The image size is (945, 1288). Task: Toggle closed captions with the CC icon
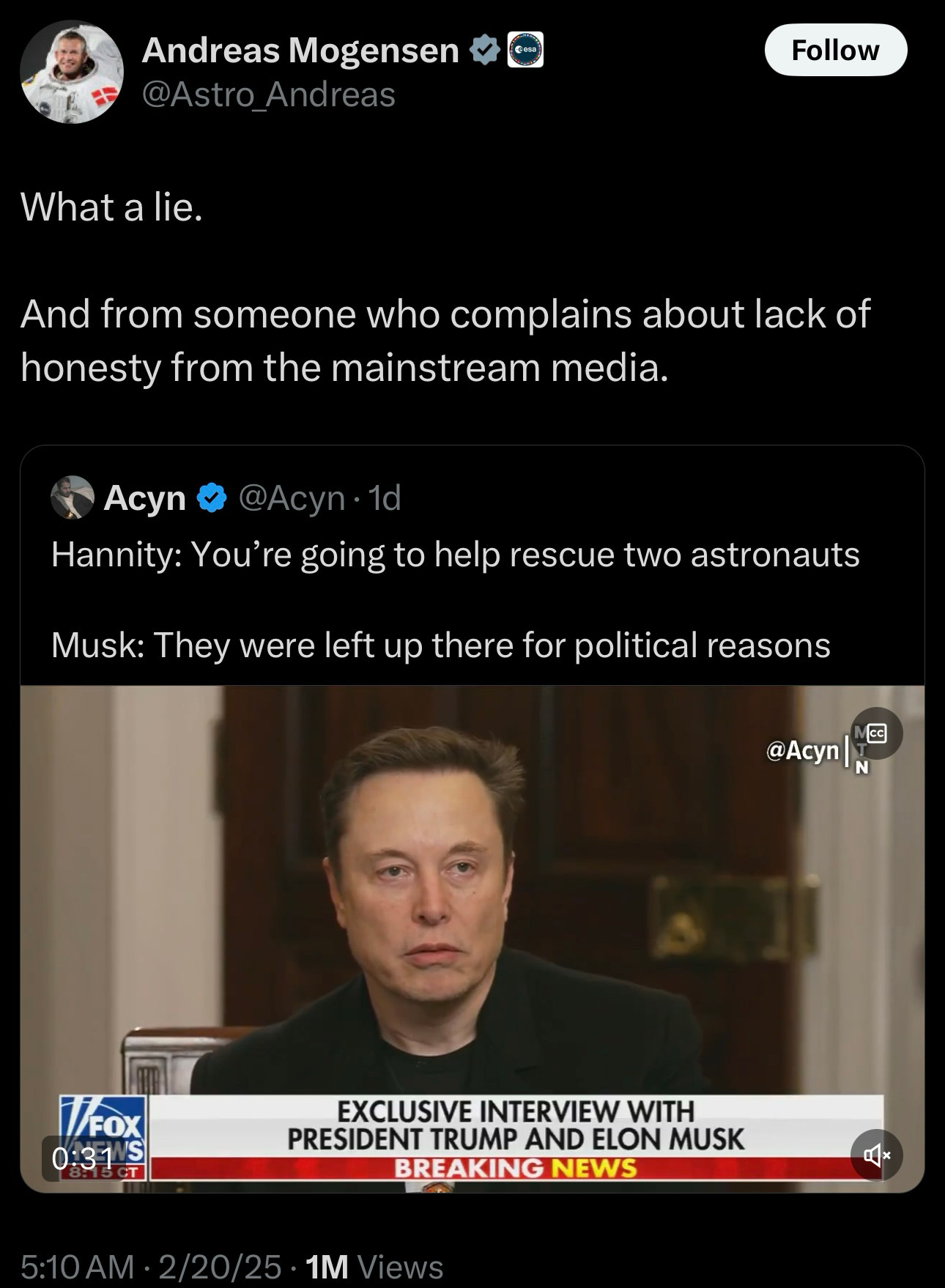tap(877, 733)
